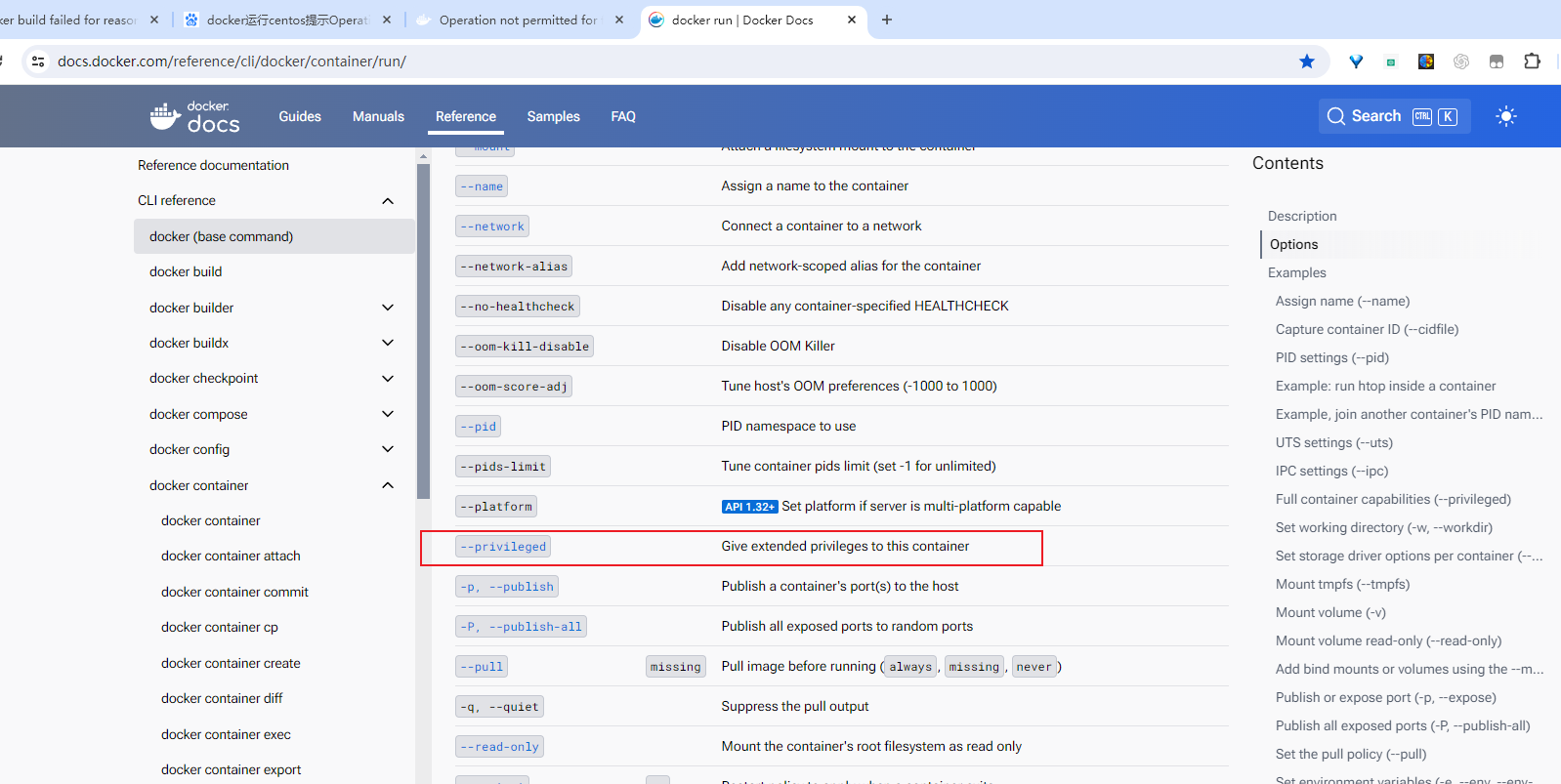This screenshot has width=1561, height=784.
Task: Open 'docker build' in sidebar
Action: click(x=186, y=271)
